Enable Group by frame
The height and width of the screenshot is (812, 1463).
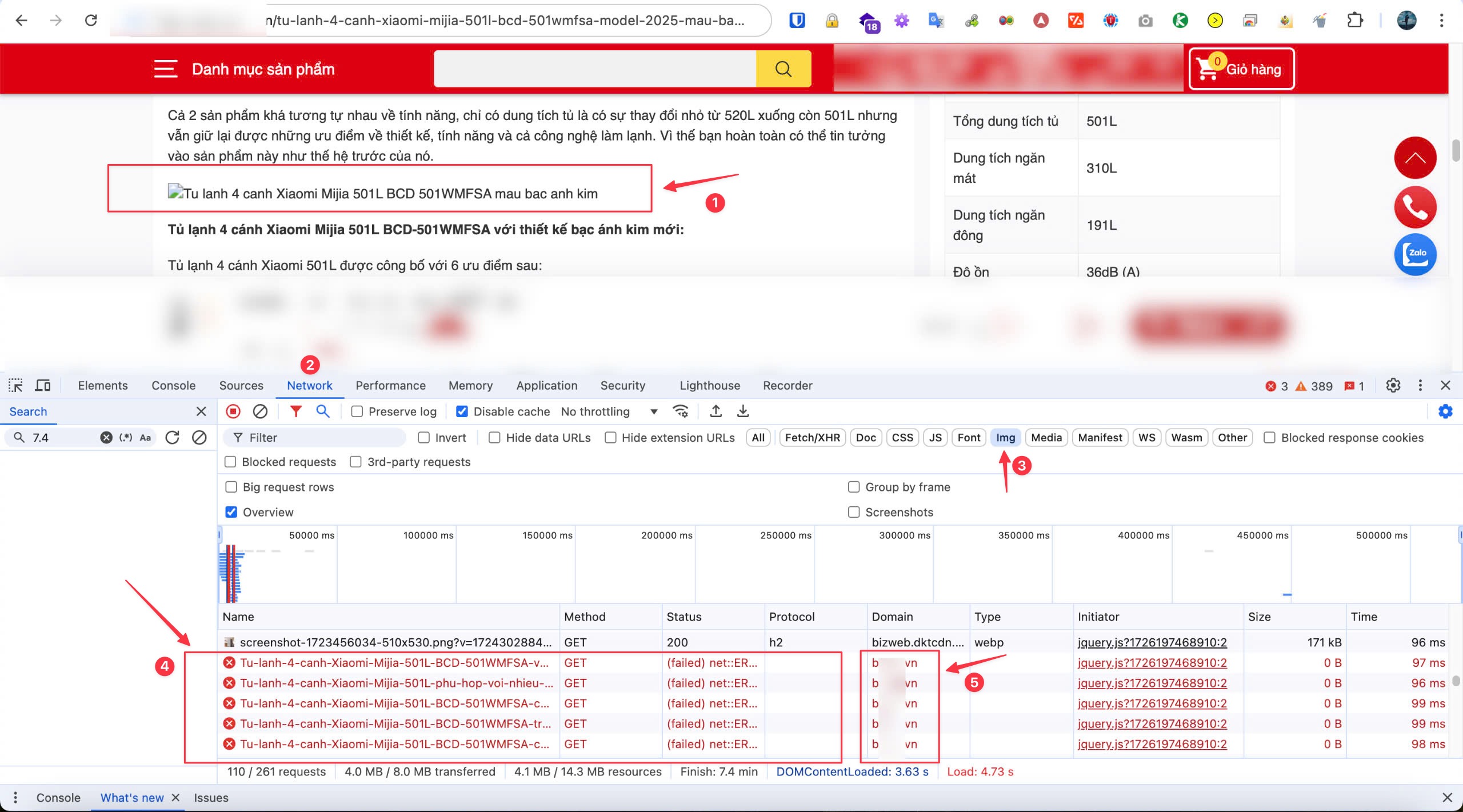click(854, 487)
